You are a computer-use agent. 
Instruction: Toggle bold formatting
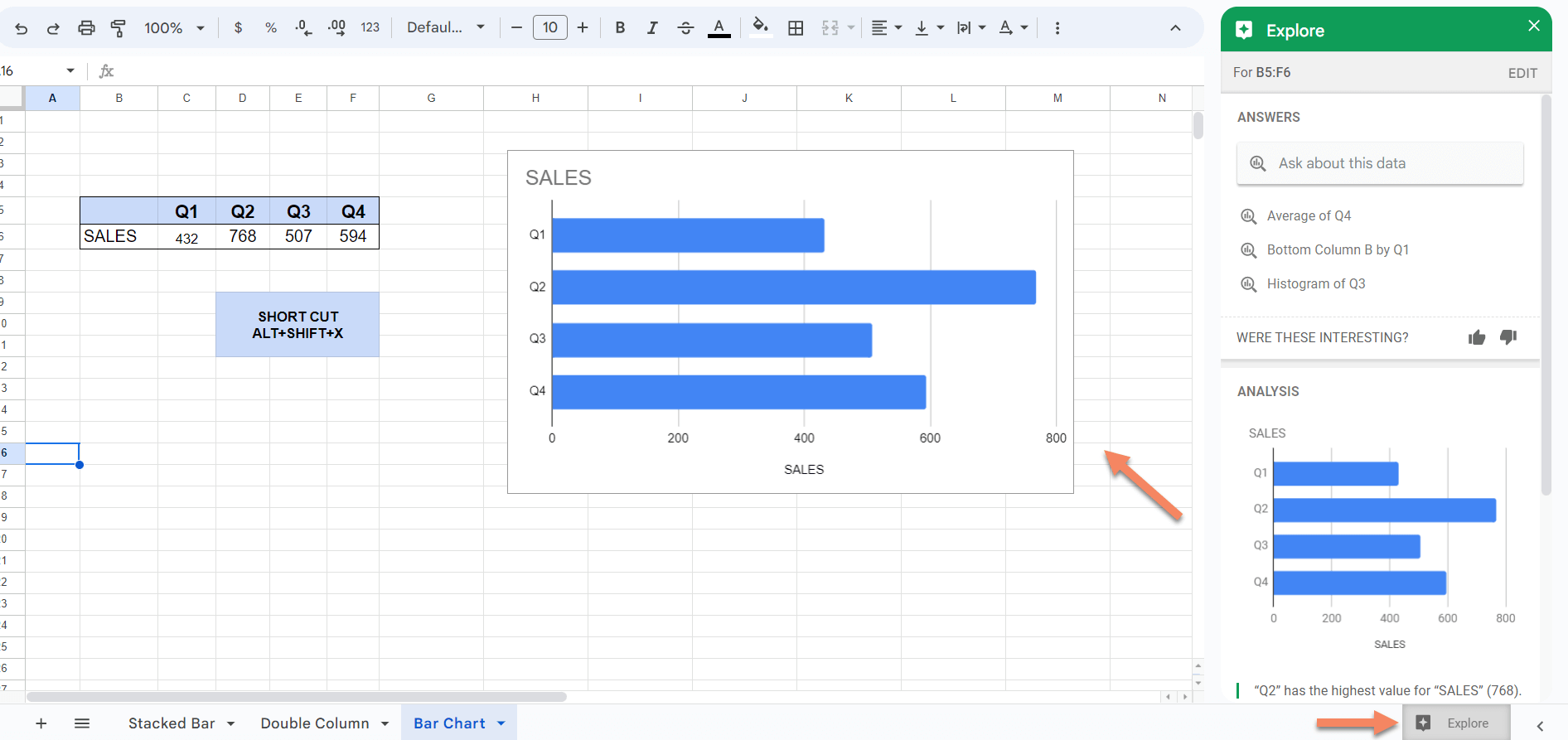(x=620, y=28)
